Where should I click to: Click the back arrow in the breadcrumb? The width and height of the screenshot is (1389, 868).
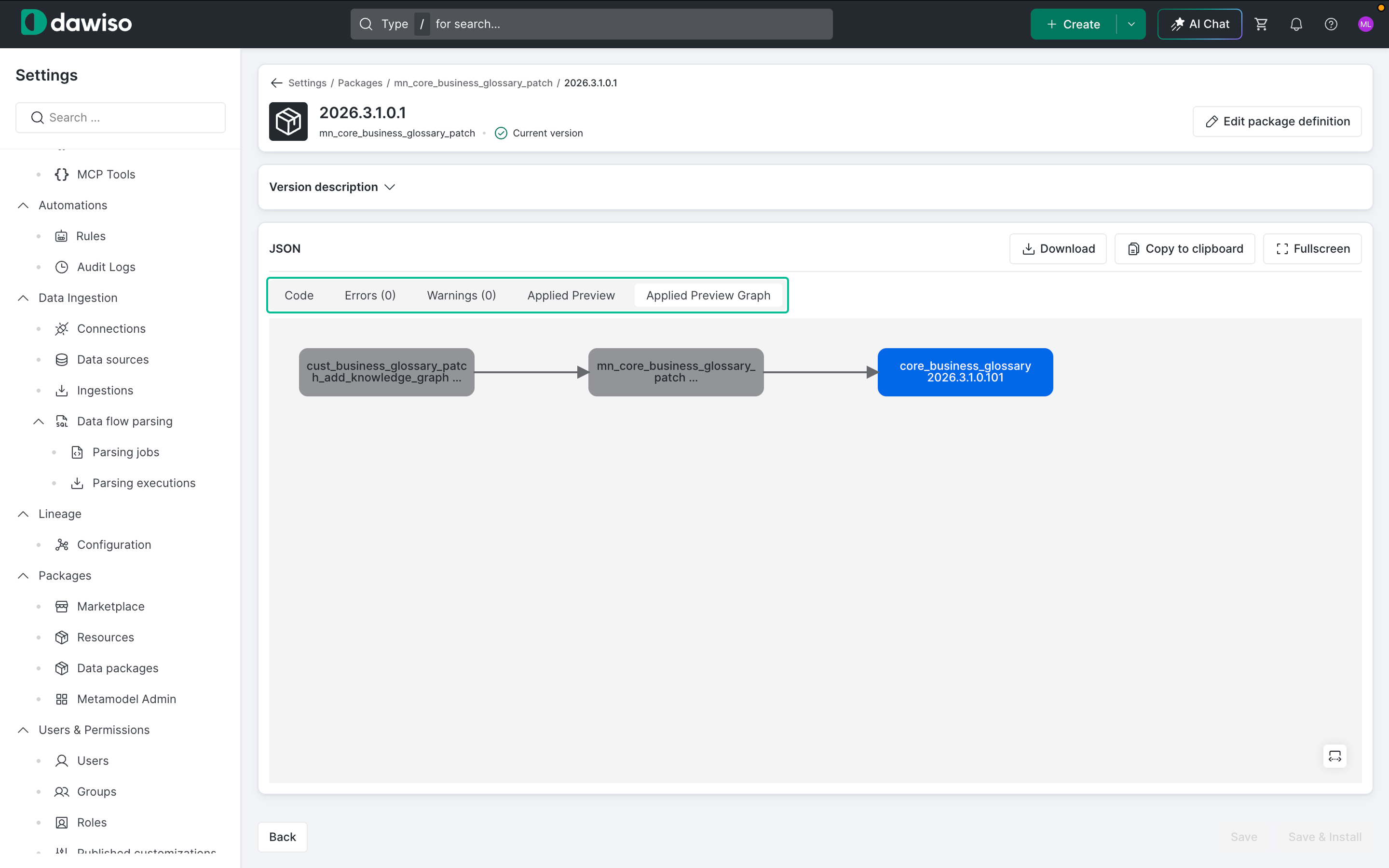point(277,82)
